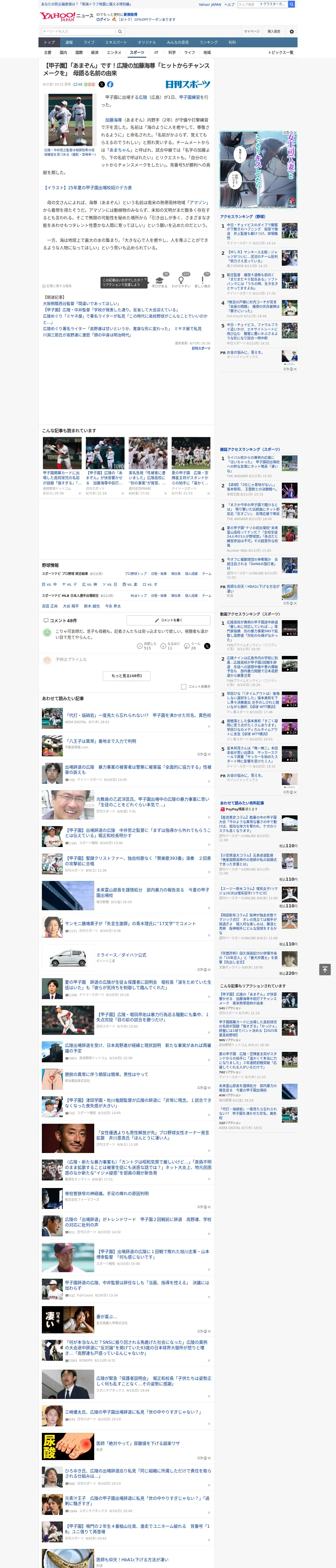Open the 有料 navigation tab

pos(232,43)
